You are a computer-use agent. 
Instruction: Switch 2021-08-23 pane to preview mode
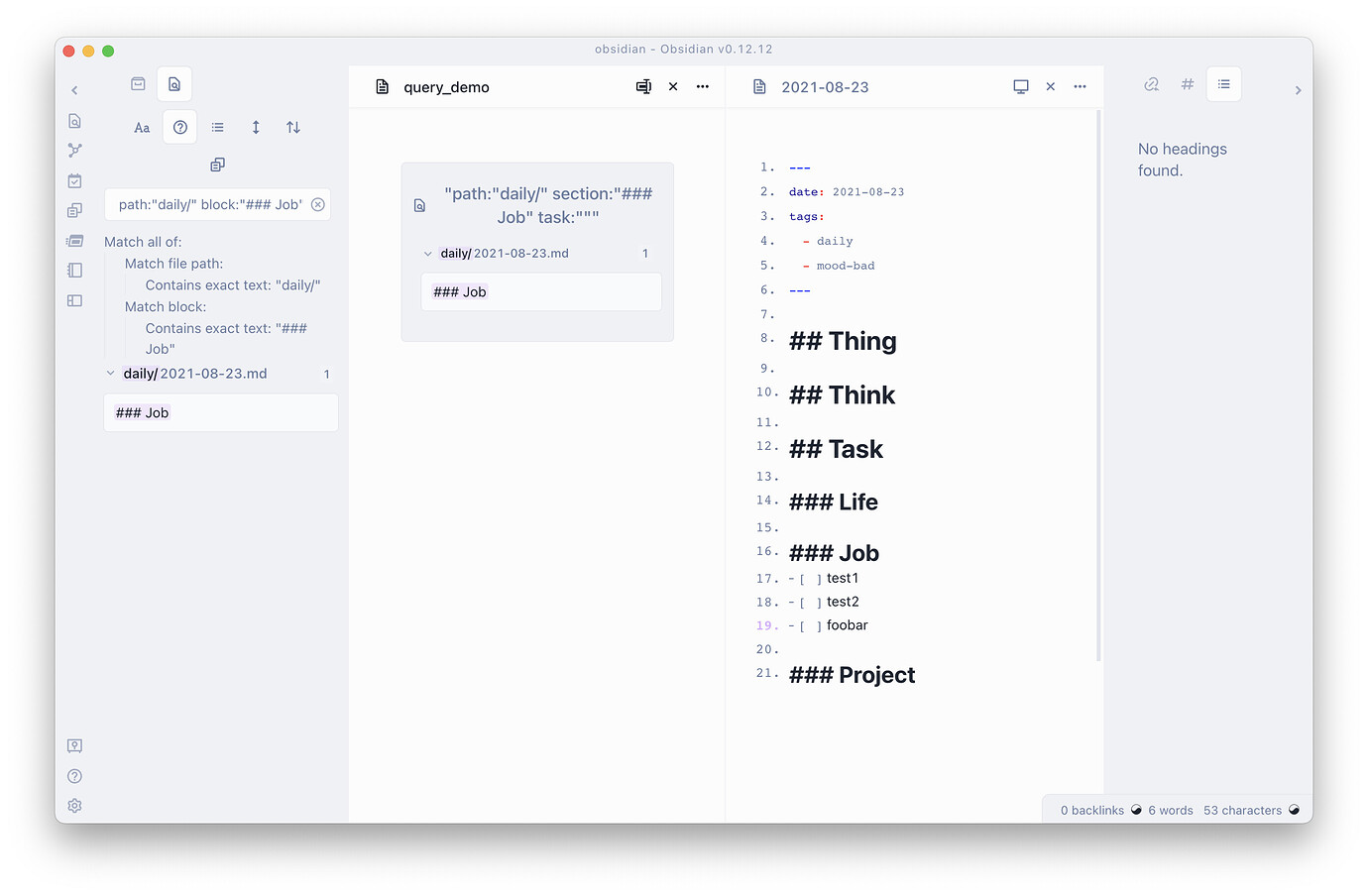(1021, 87)
